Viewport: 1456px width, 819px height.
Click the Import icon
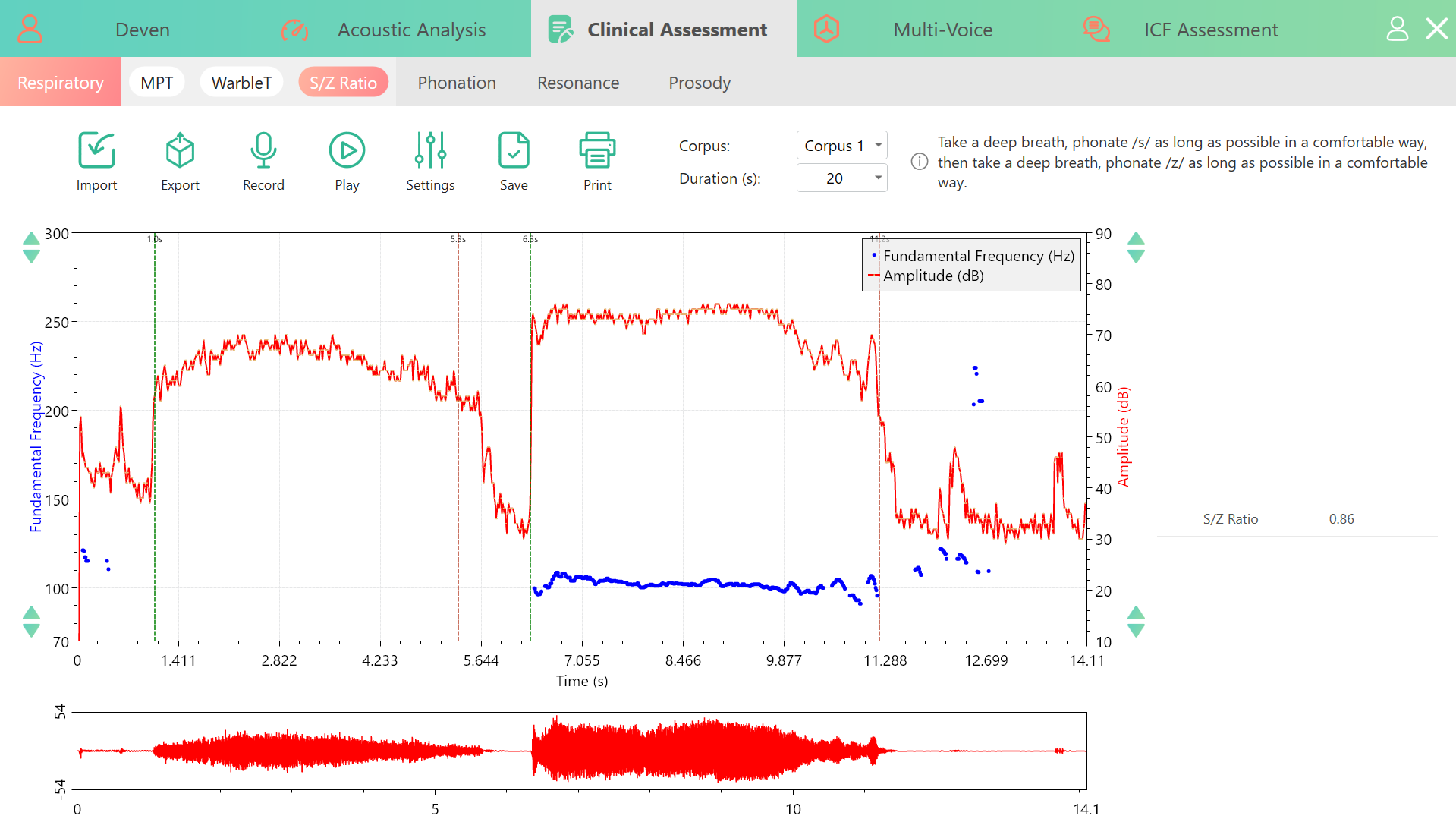96,150
